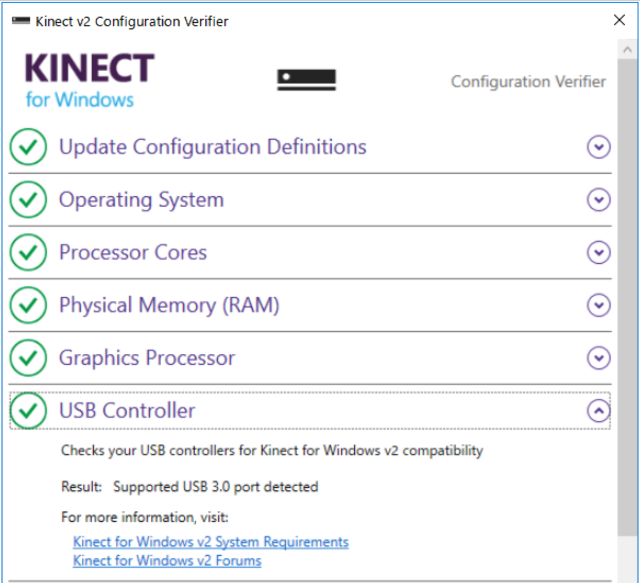640x583 pixels.
Task: Expand the Operating System details chevron
Action: pos(599,199)
